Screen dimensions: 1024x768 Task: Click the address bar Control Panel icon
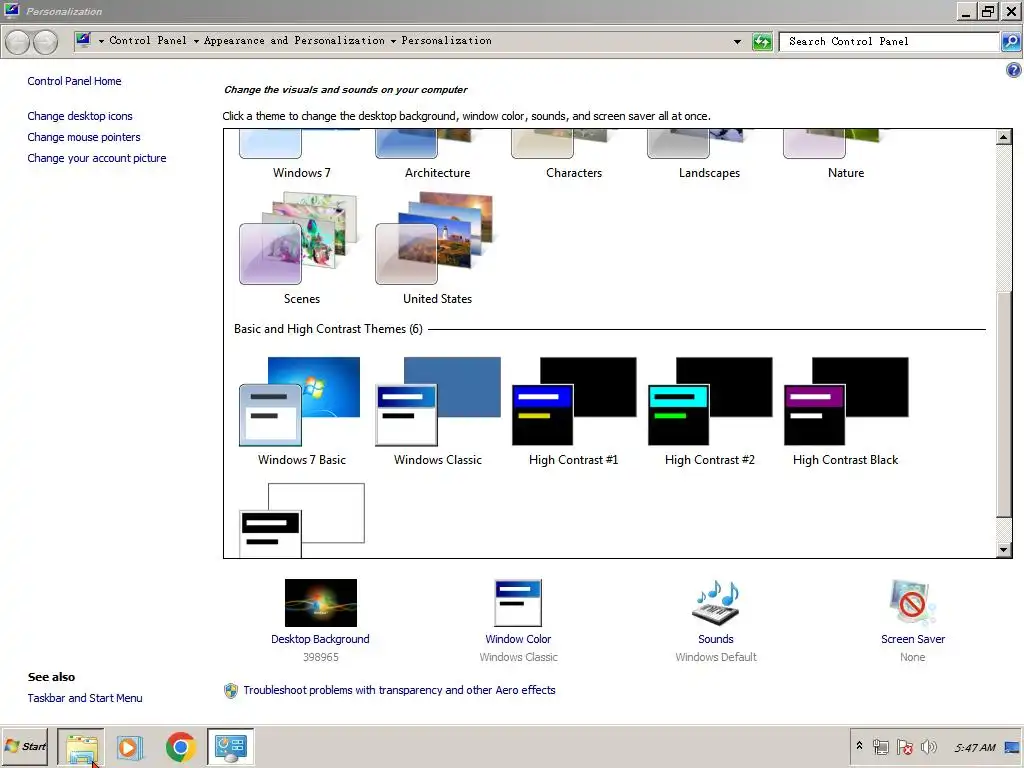(x=83, y=40)
